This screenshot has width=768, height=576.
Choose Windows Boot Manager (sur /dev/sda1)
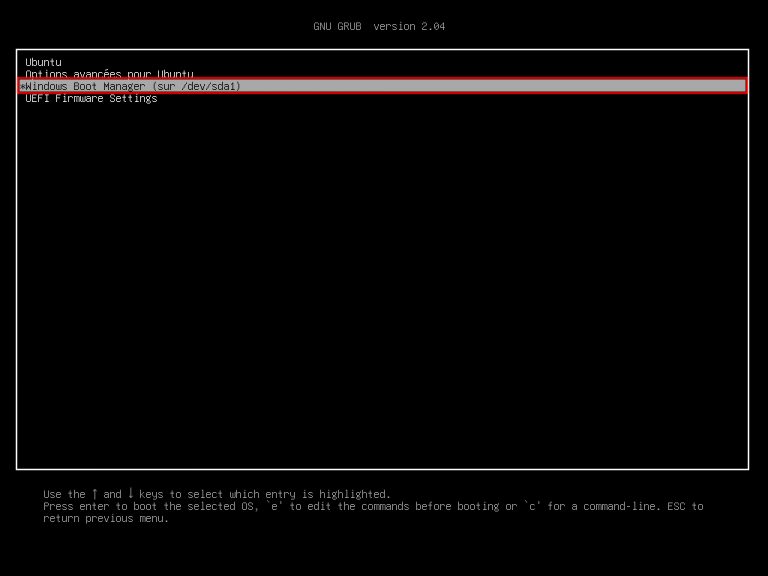(x=382, y=86)
